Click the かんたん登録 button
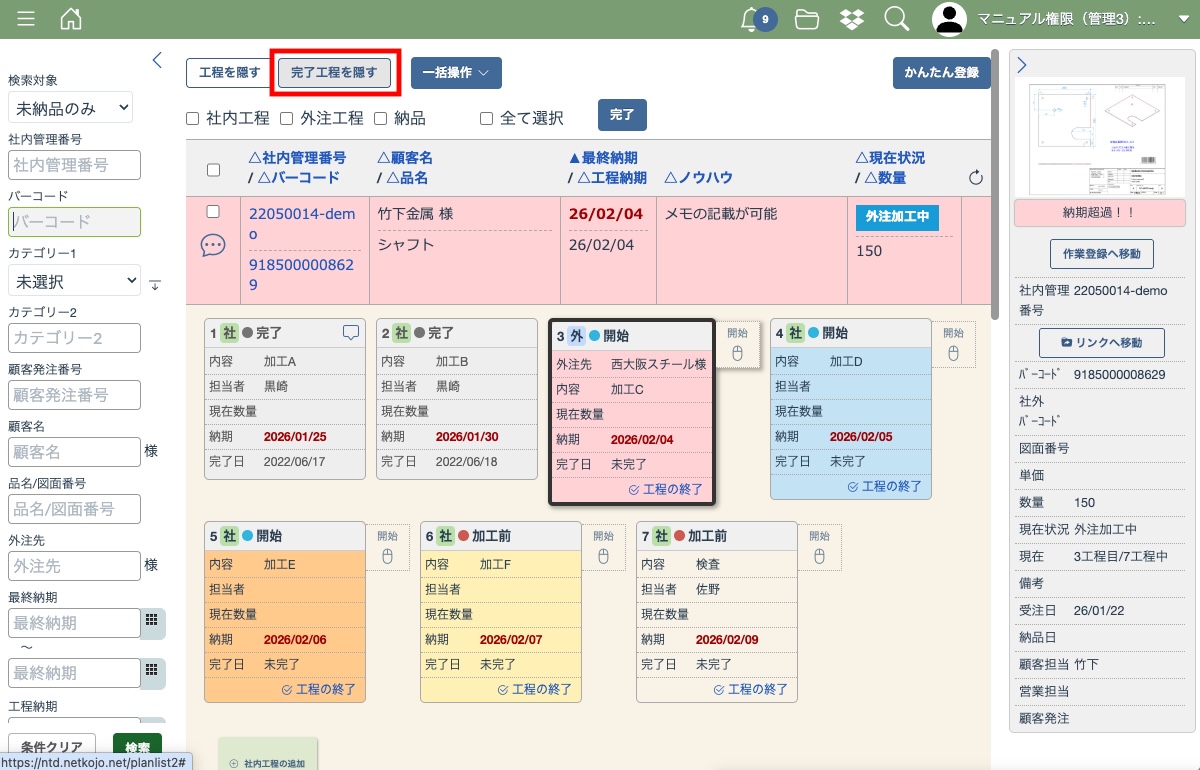This screenshot has height=770, width=1200. [x=941, y=73]
